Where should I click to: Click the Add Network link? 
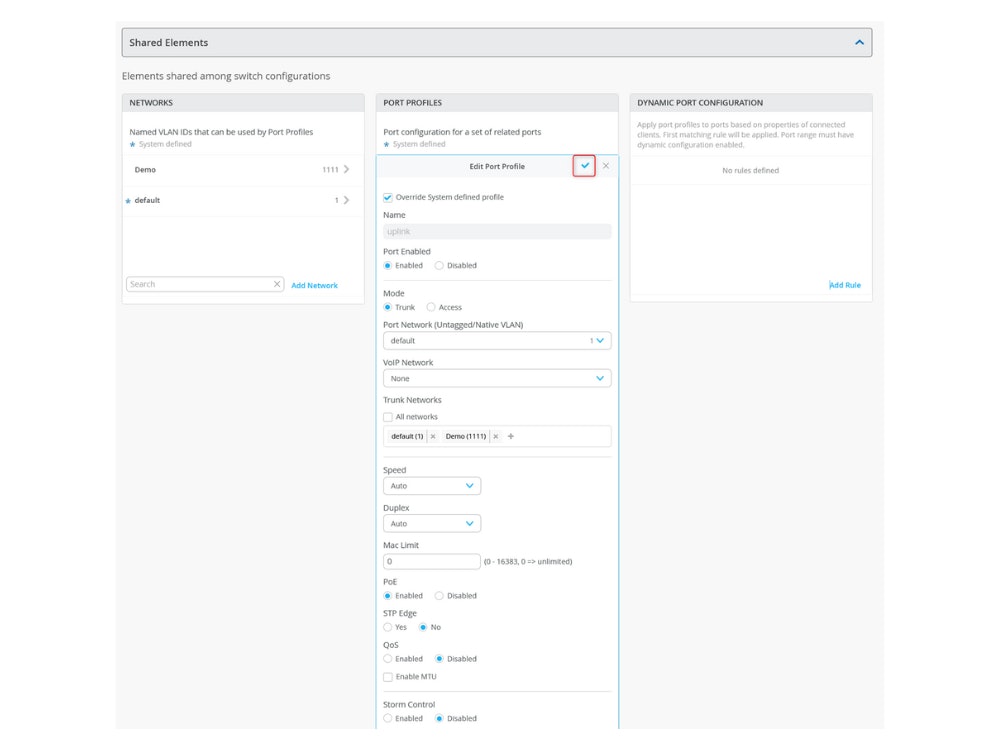coord(314,285)
